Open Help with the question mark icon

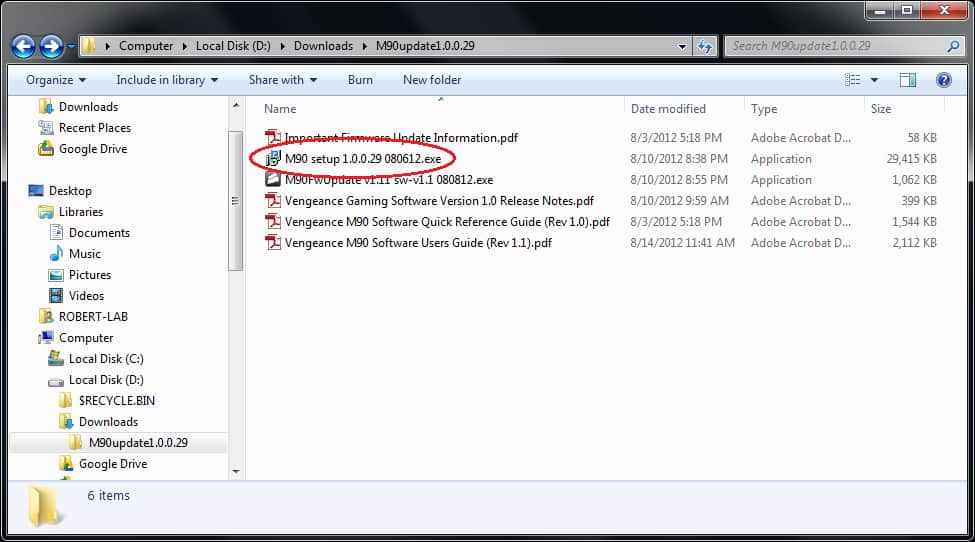click(943, 80)
